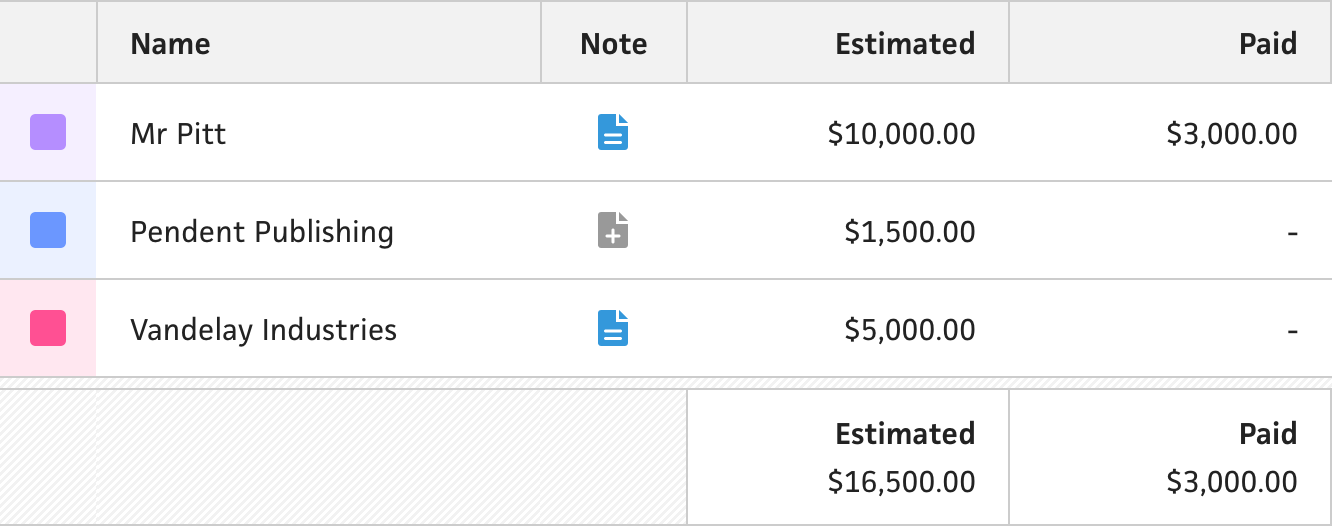Click Pendent Publishing's blue color swatch

pyautogui.click(x=48, y=230)
